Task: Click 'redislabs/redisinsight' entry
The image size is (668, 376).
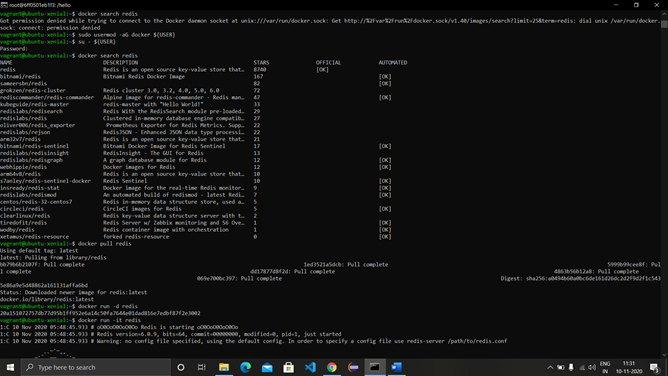Action: pos(35,153)
